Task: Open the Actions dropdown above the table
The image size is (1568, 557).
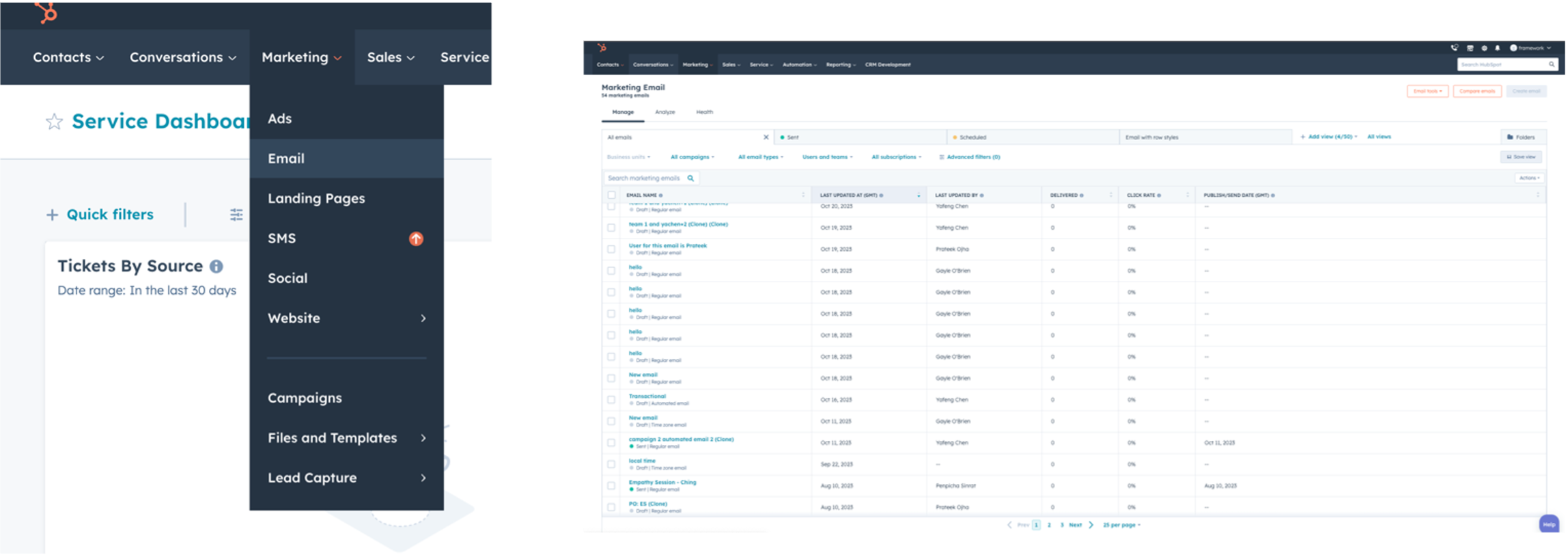Action: pos(1529,178)
